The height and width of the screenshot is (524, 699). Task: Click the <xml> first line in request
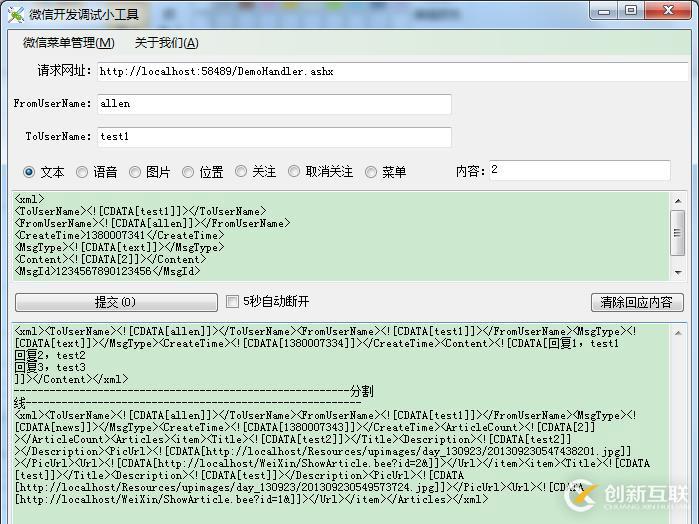[29, 199]
